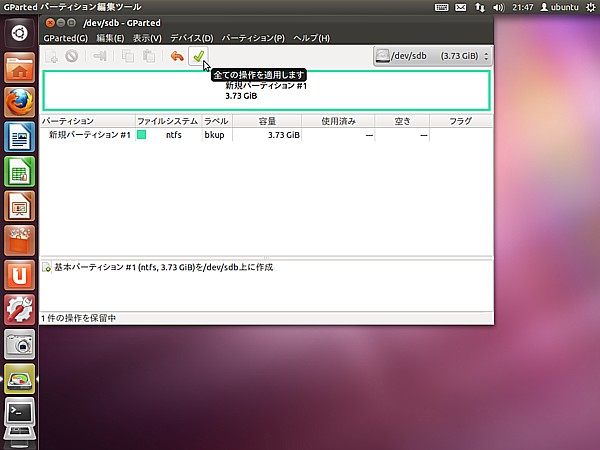
Task: Click the 21:47 clock in top panel
Action: click(x=522, y=7)
